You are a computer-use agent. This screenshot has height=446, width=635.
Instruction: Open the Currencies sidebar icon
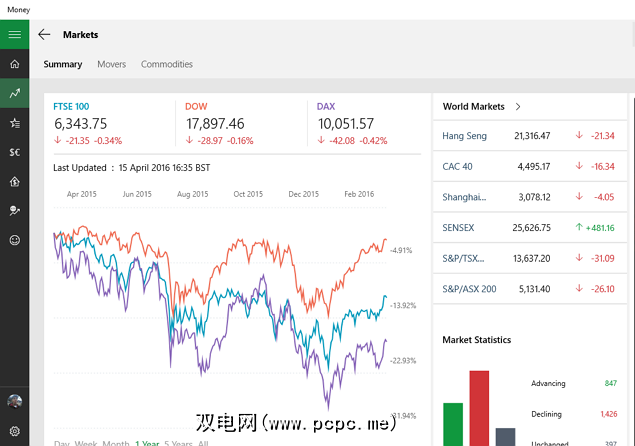coord(14,152)
